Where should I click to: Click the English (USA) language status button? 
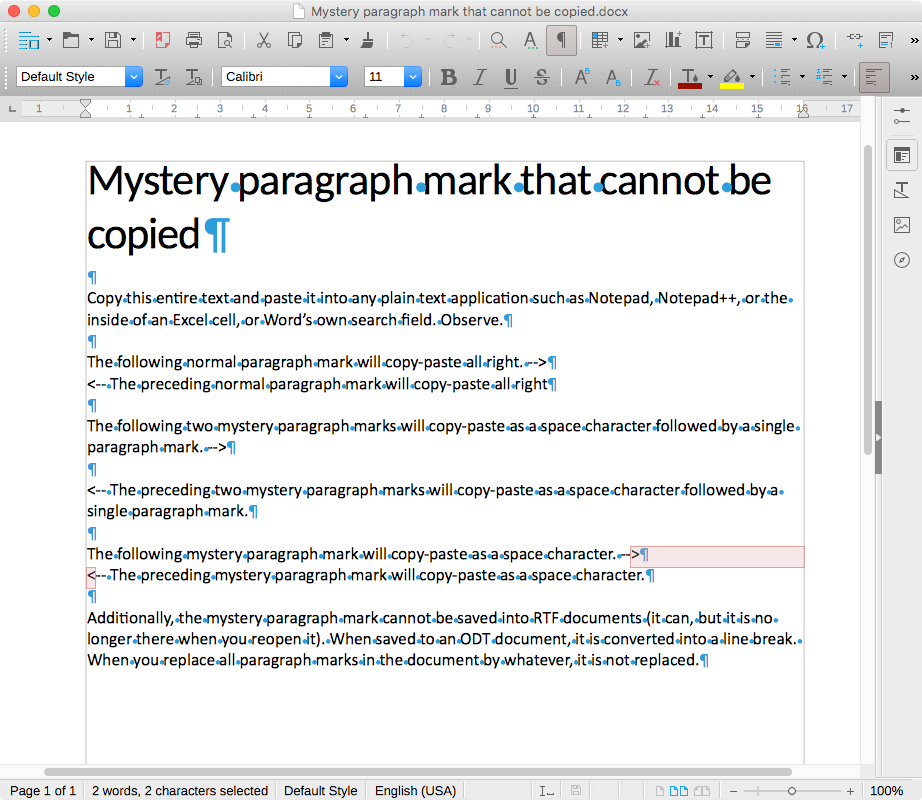415,790
